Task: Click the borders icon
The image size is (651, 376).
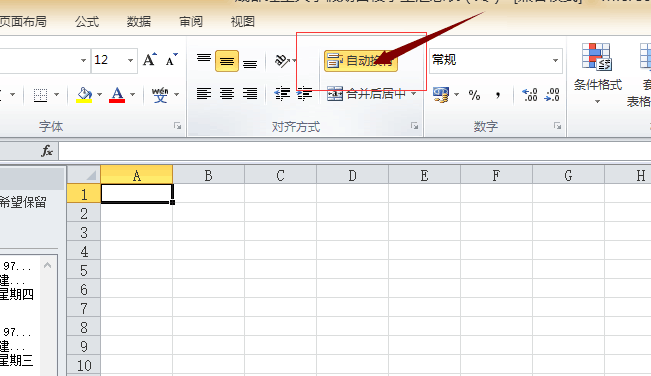Action: click(x=40, y=95)
